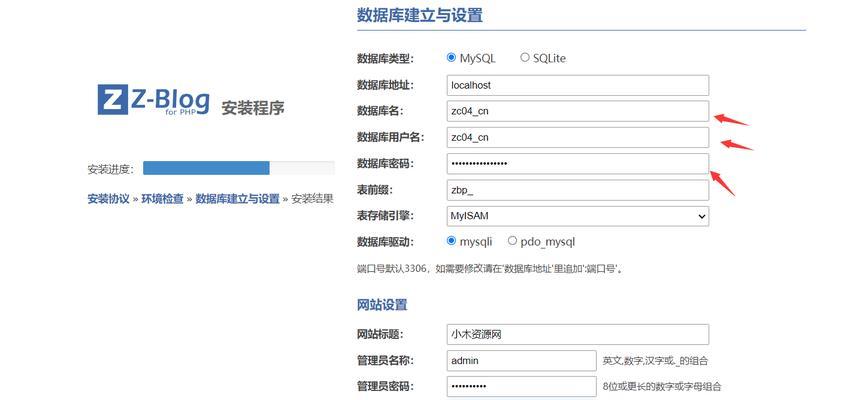Click the 安装进度 label

pos(111,169)
